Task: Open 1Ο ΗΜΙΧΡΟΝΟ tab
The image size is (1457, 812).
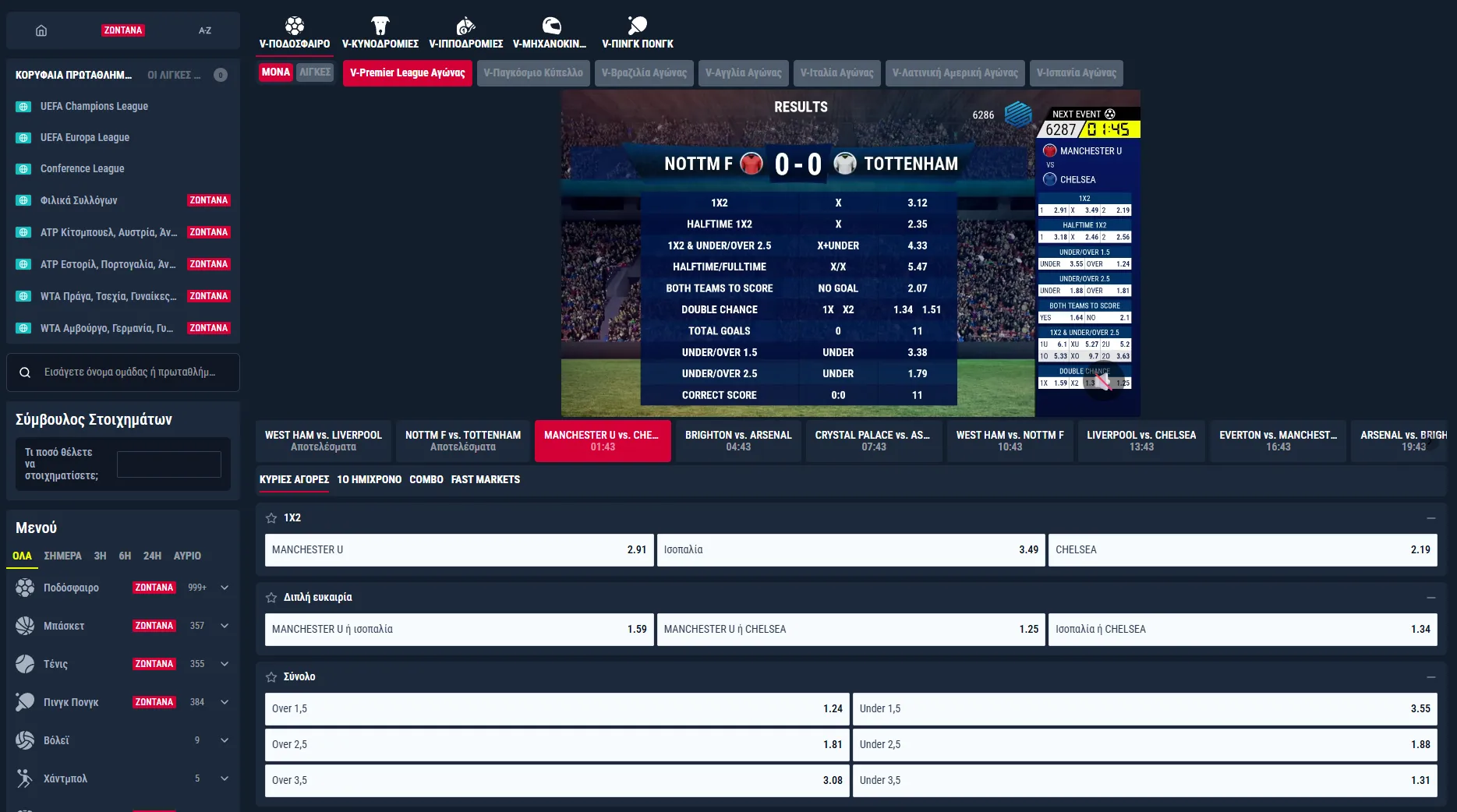Action: (369, 480)
